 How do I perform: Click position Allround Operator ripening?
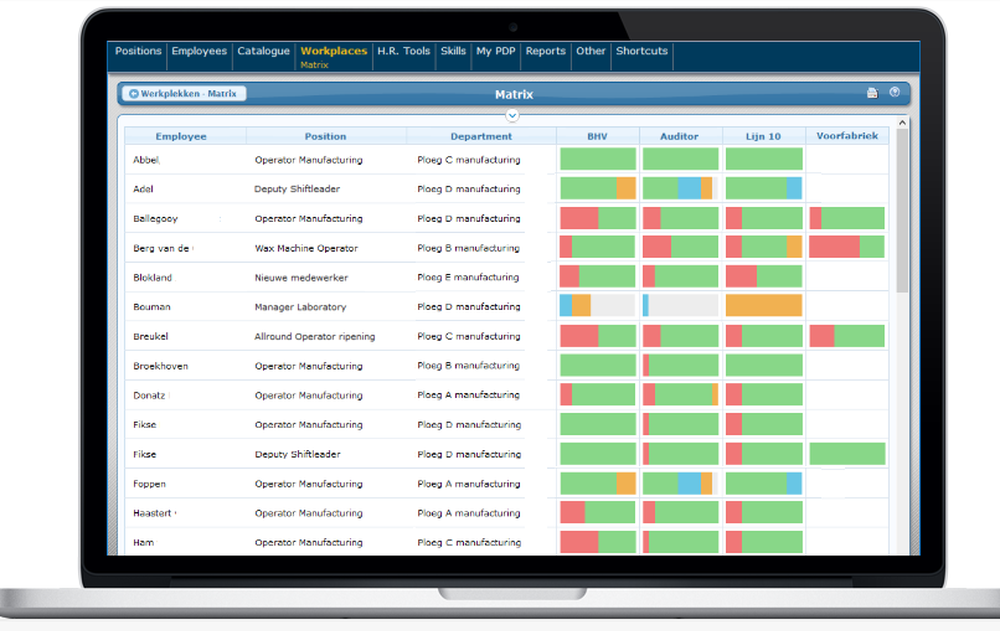click(x=315, y=336)
